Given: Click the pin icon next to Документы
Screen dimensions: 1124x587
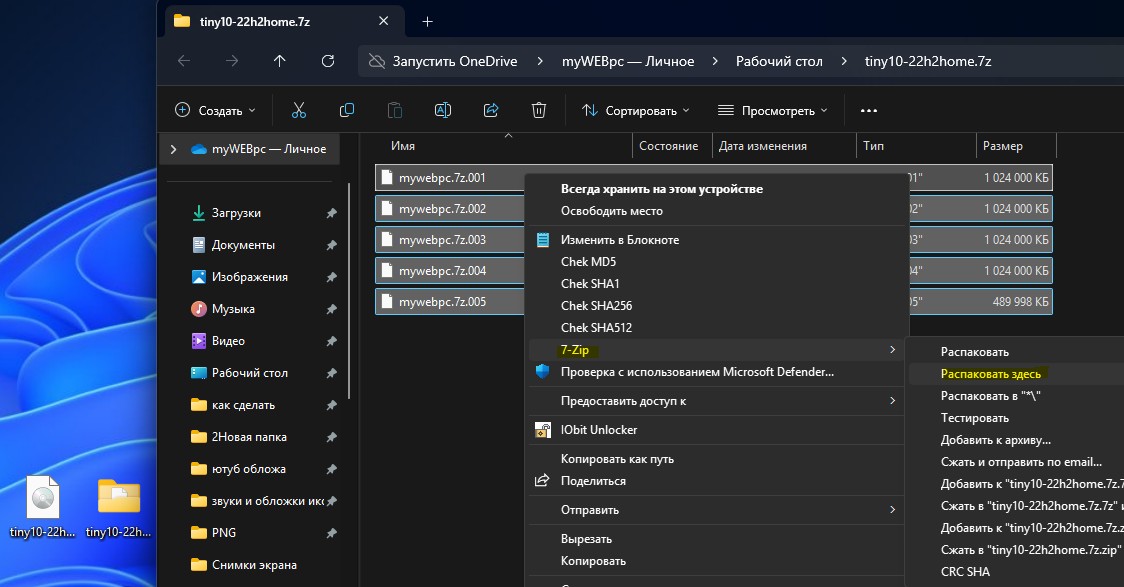Looking at the screenshot, I should pyautogui.click(x=331, y=245).
